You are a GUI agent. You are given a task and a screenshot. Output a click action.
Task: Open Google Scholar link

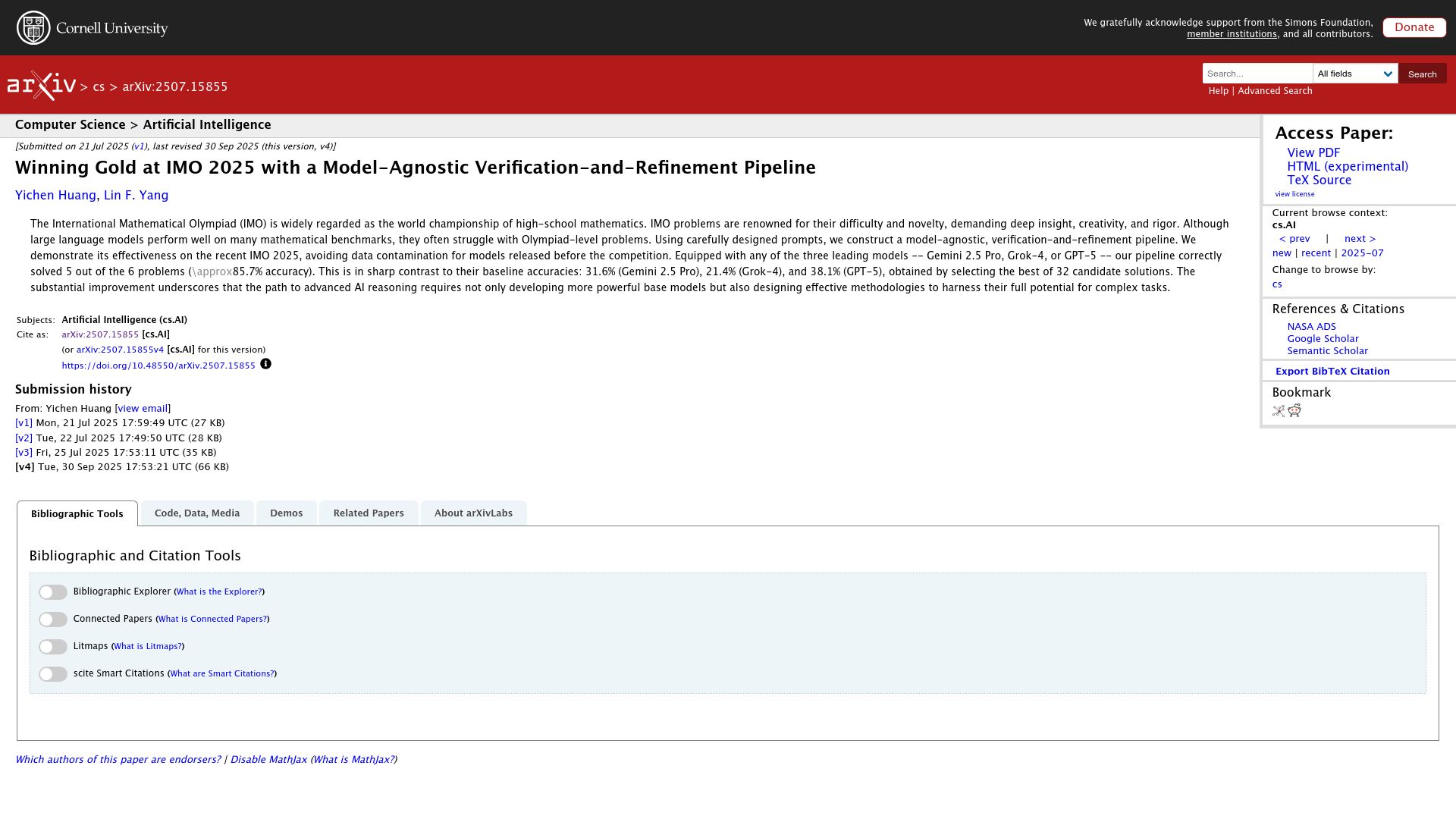pyautogui.click(x=1323, y=339)
